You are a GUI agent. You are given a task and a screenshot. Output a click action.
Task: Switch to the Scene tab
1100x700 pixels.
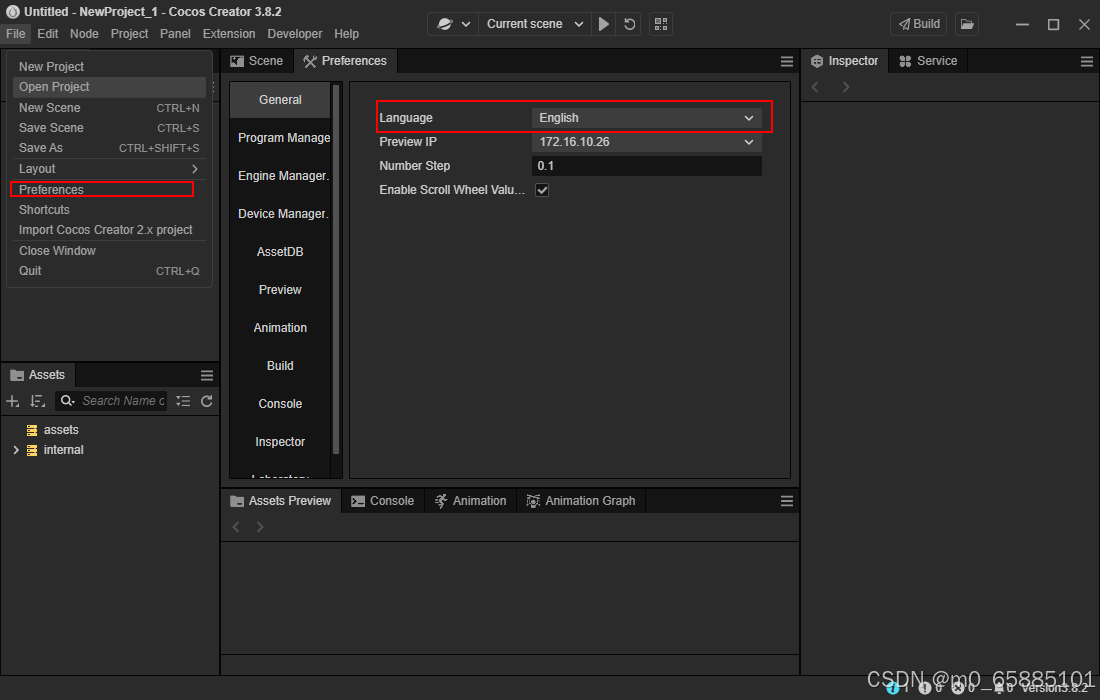click(x=257, y=61)
